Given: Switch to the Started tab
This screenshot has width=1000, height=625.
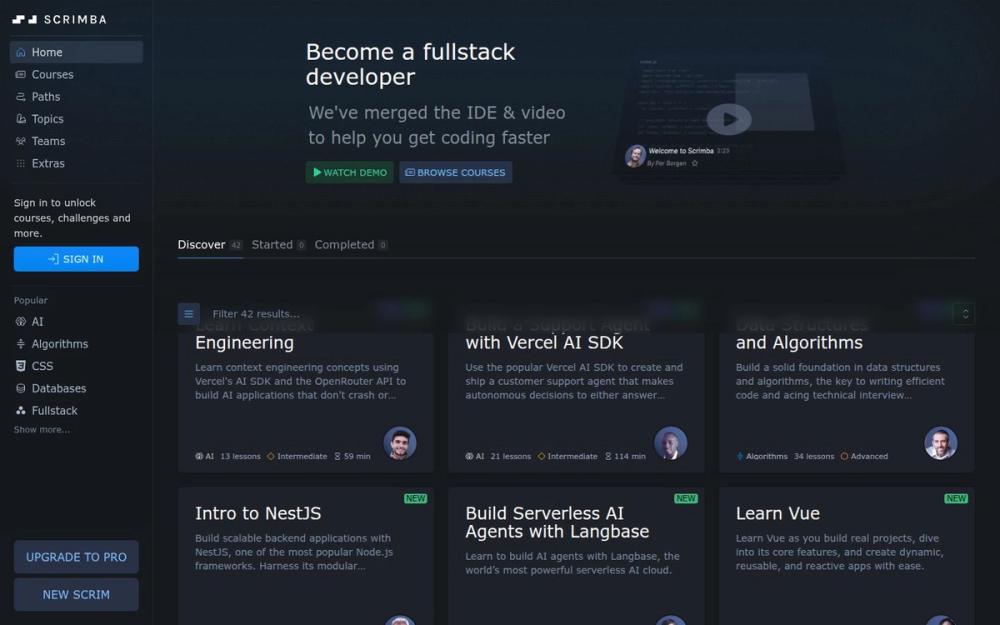Looking at the screenshot, I should click(278, 245).
